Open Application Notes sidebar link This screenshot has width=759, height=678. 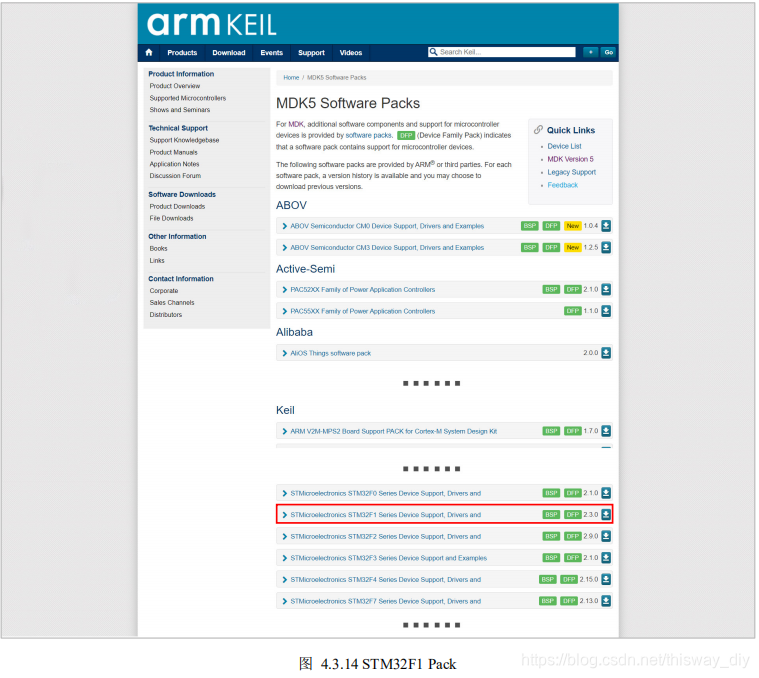pos(174,164)
